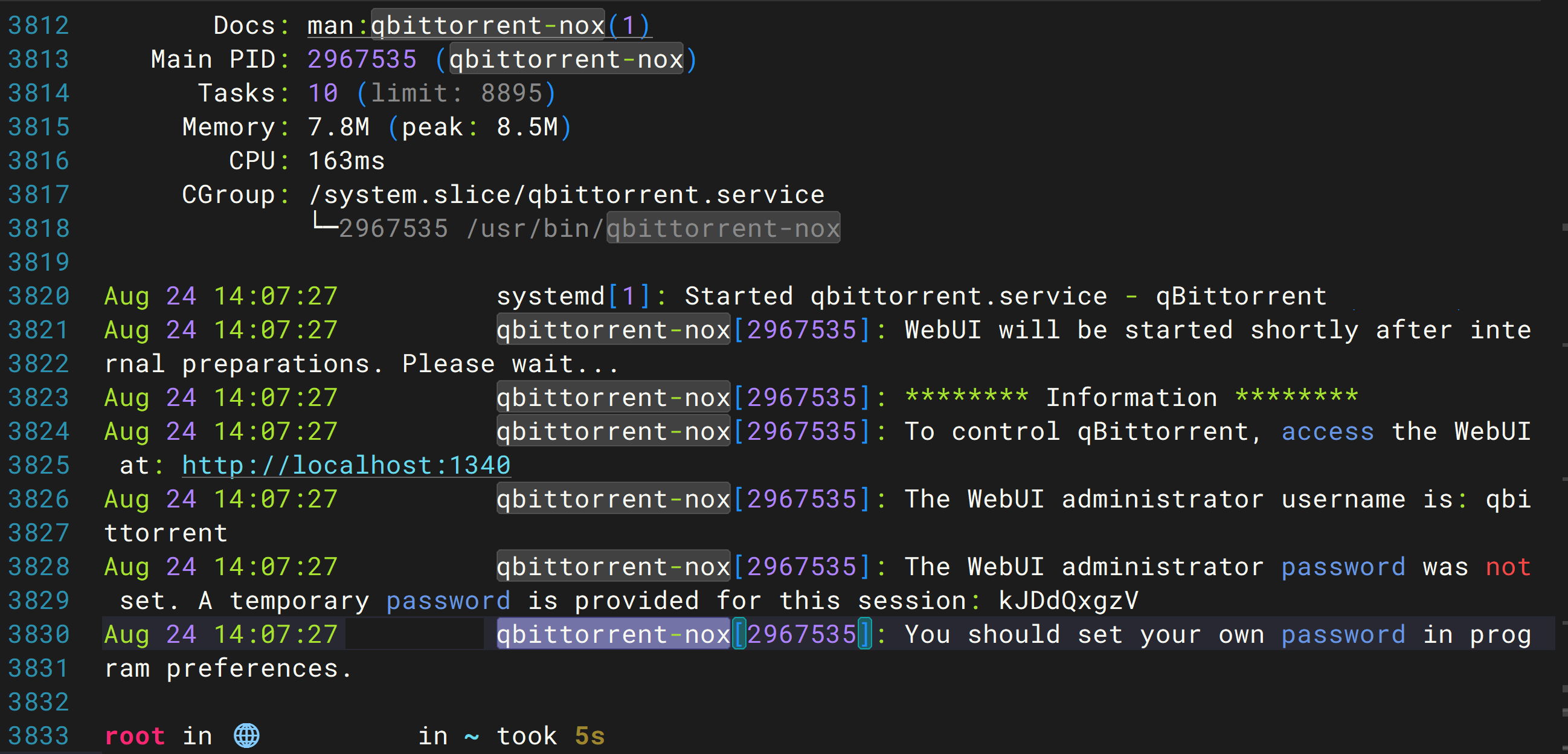Click line number 3830 on the highlighted line
Image resolution: width=1568 pixels, height=754 pixels.
[x=39, y=634]
